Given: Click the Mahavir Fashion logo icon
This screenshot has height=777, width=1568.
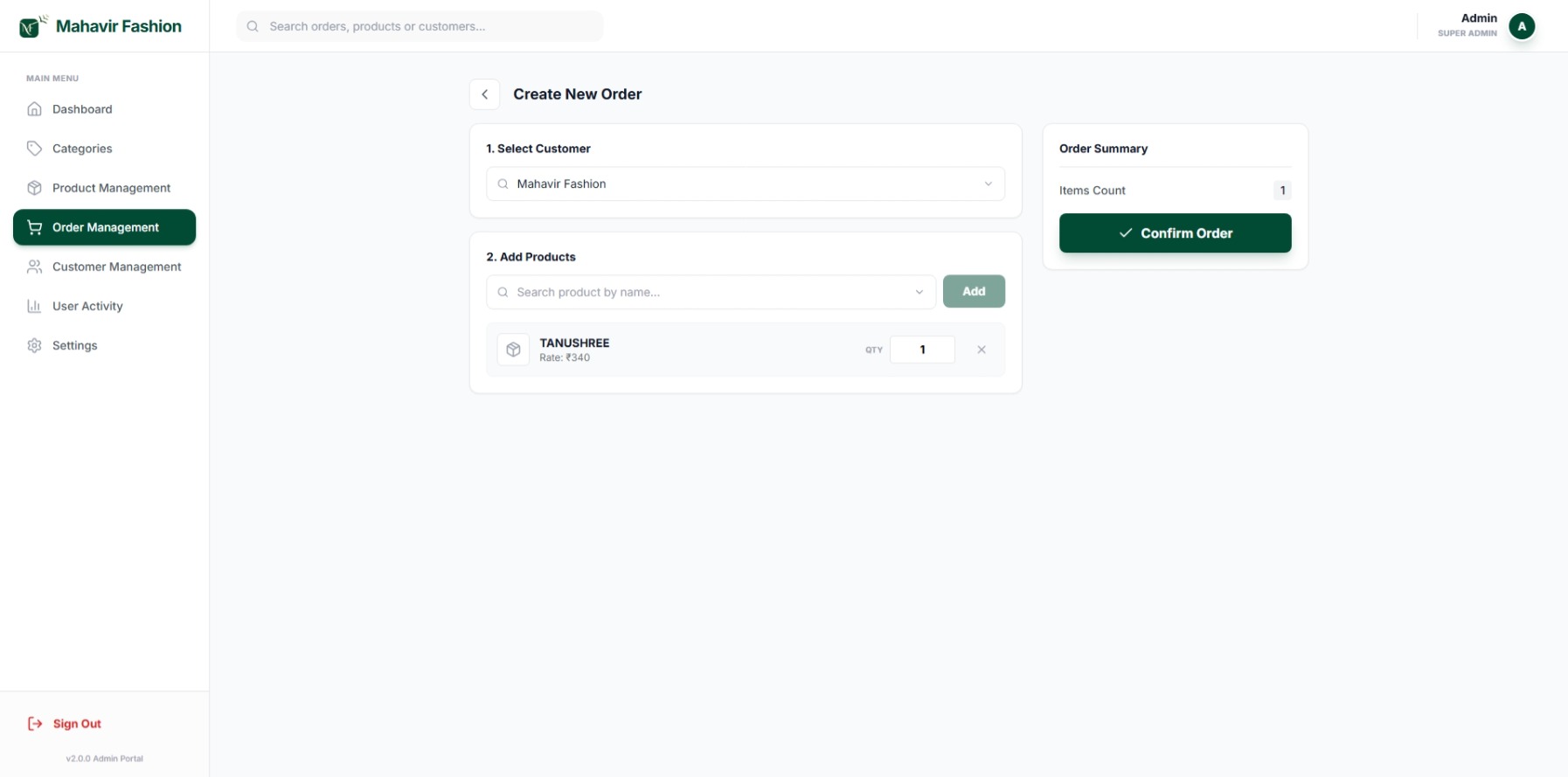Looking at the screenshot, I should click(x=31, y=26).
